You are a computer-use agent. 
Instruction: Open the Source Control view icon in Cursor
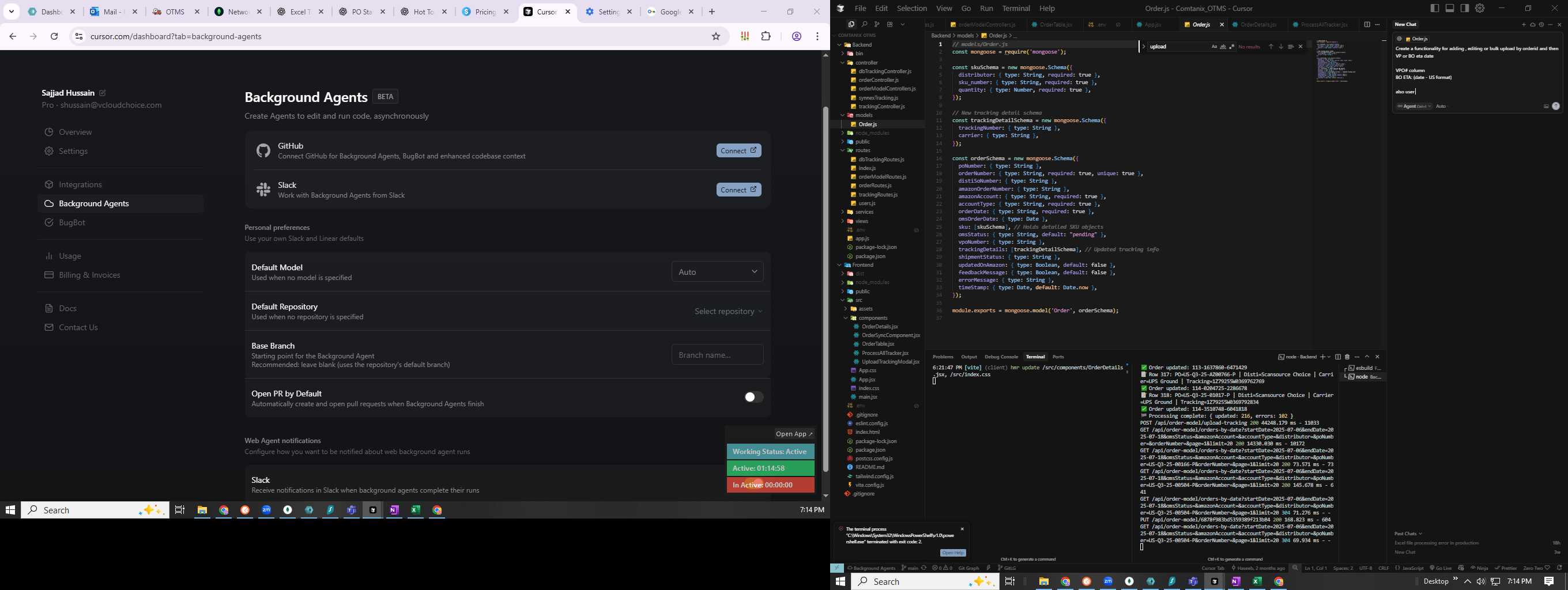[877, 24]
